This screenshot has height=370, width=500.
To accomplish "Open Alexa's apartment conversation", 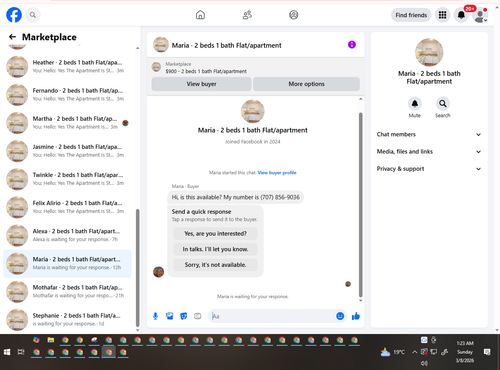I will (68, 235).
